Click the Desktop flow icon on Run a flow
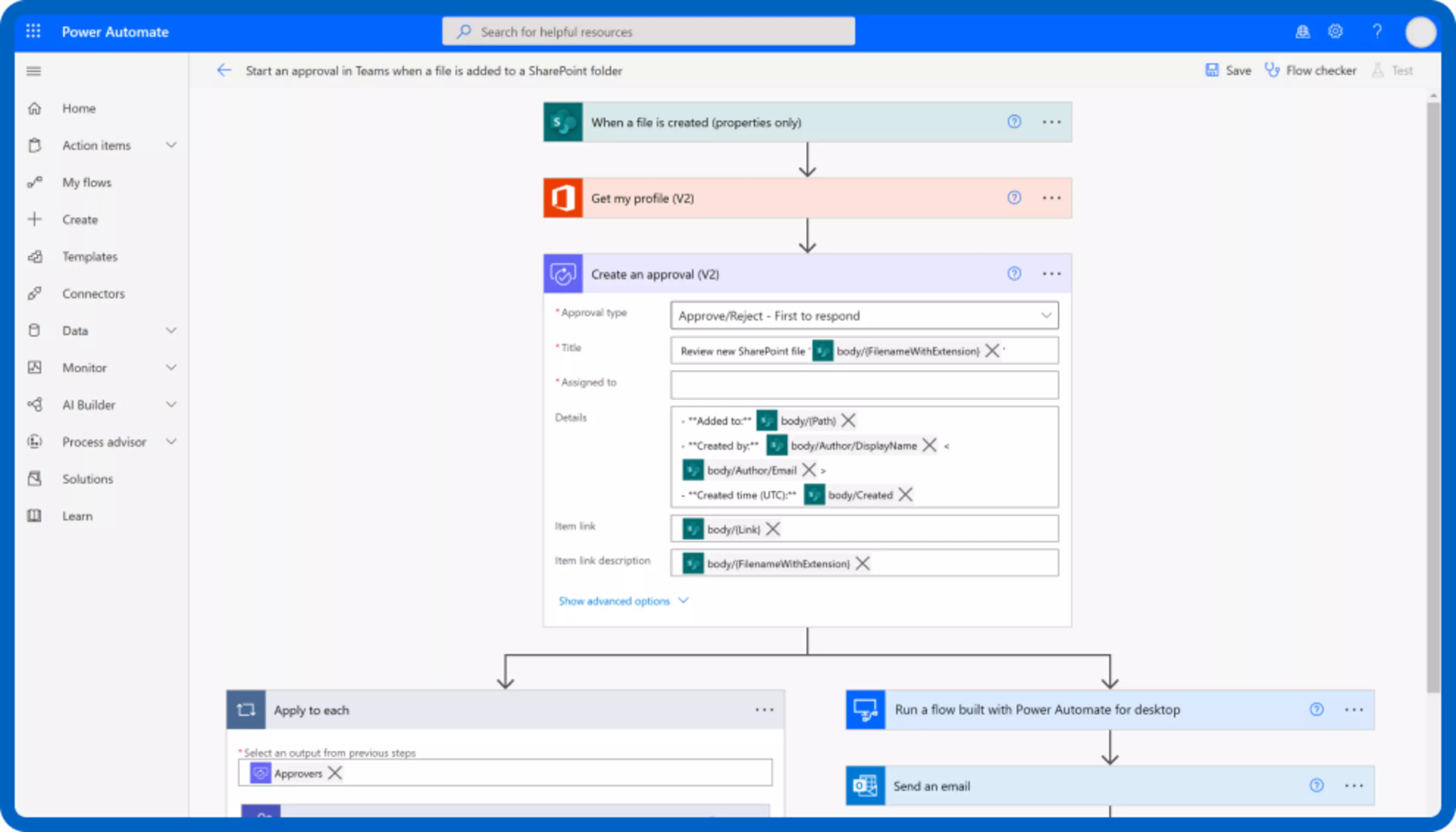 (x=866, y=710)
